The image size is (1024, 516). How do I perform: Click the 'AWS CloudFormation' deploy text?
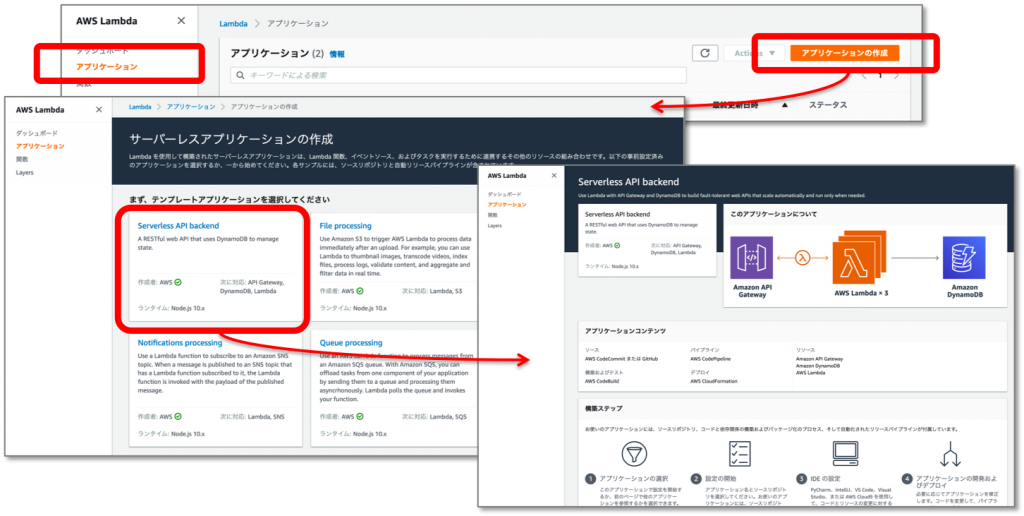click(716, 381)
